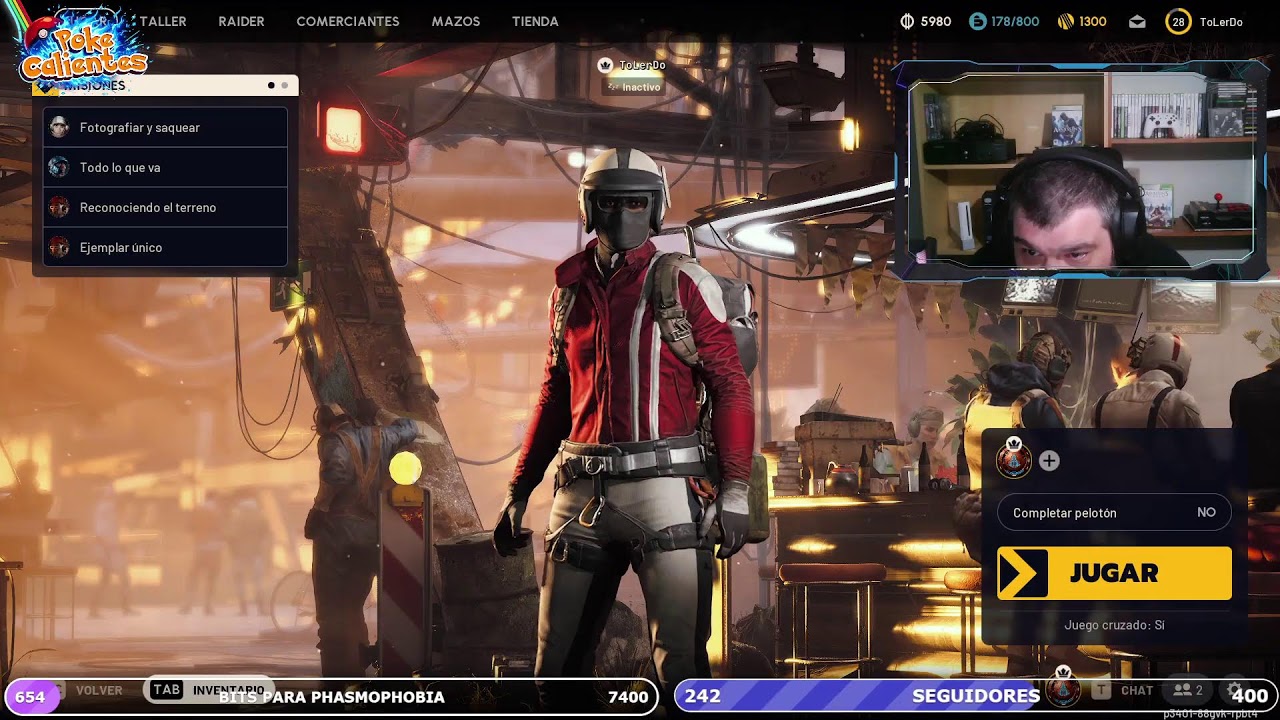Viewport: 1280px width, 720px height.
Task: Click the 178/800 stash count
Action: 1015,22
